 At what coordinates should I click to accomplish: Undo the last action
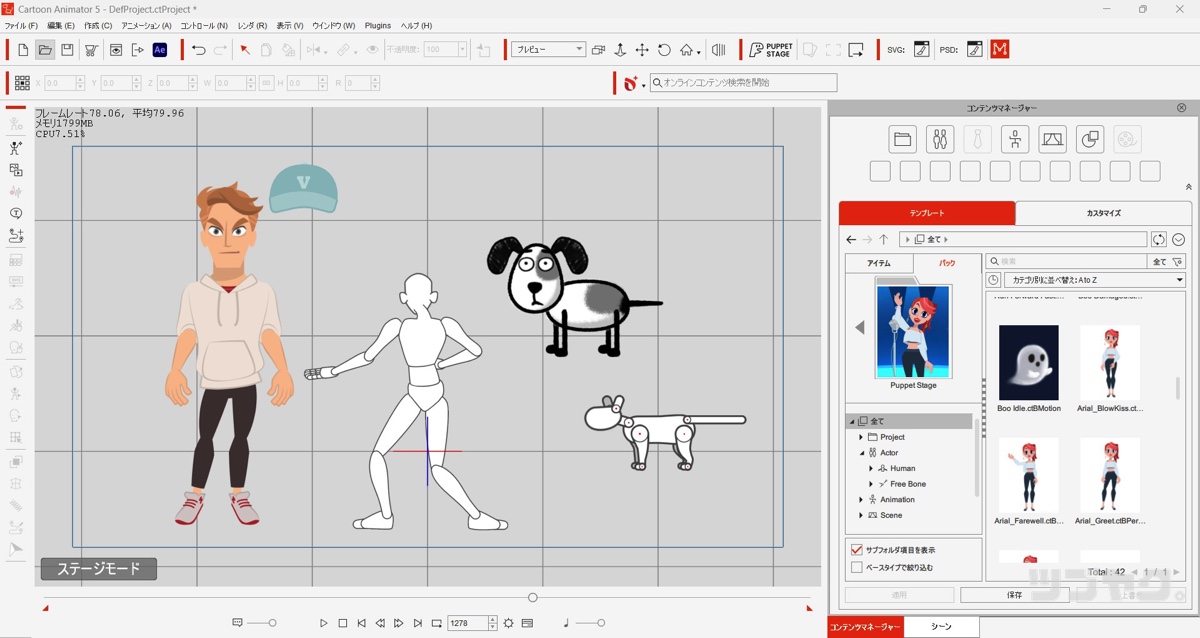click(x=198, y=50)
